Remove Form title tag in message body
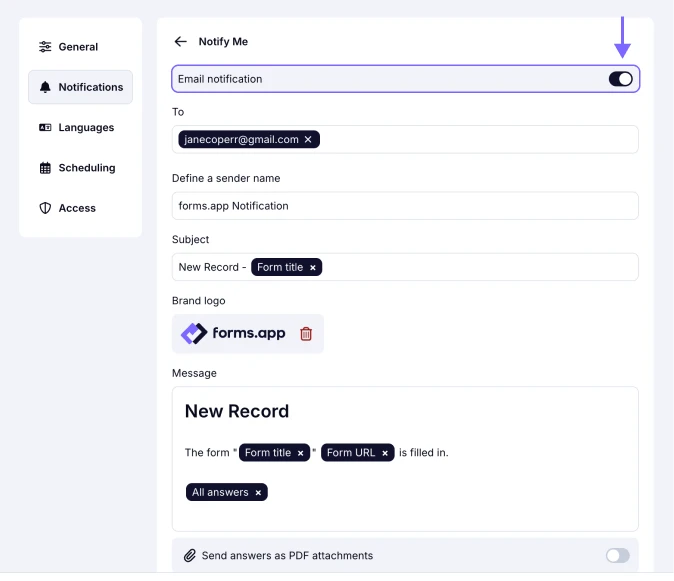This screenshot has width=674, height=581. pos(300,453)
